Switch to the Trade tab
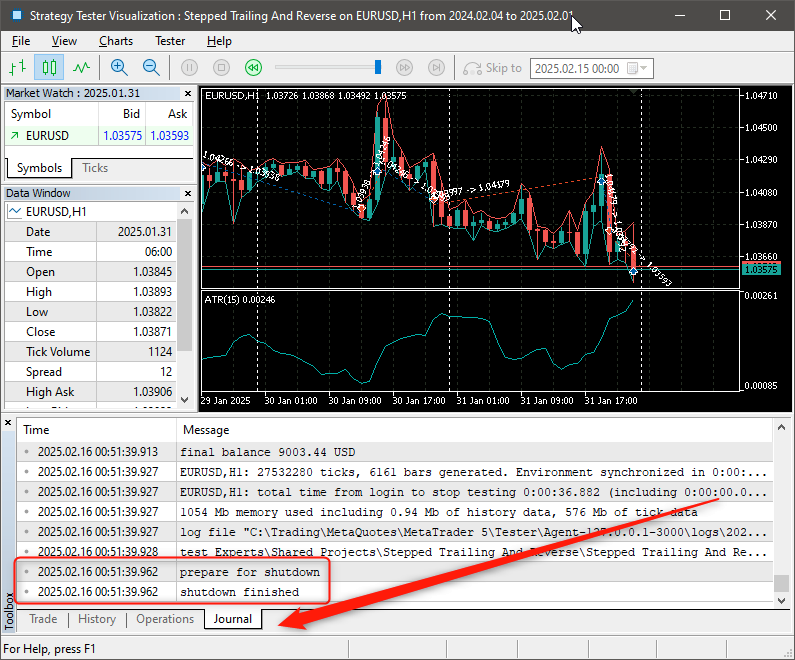 click(x=43, y=619)
